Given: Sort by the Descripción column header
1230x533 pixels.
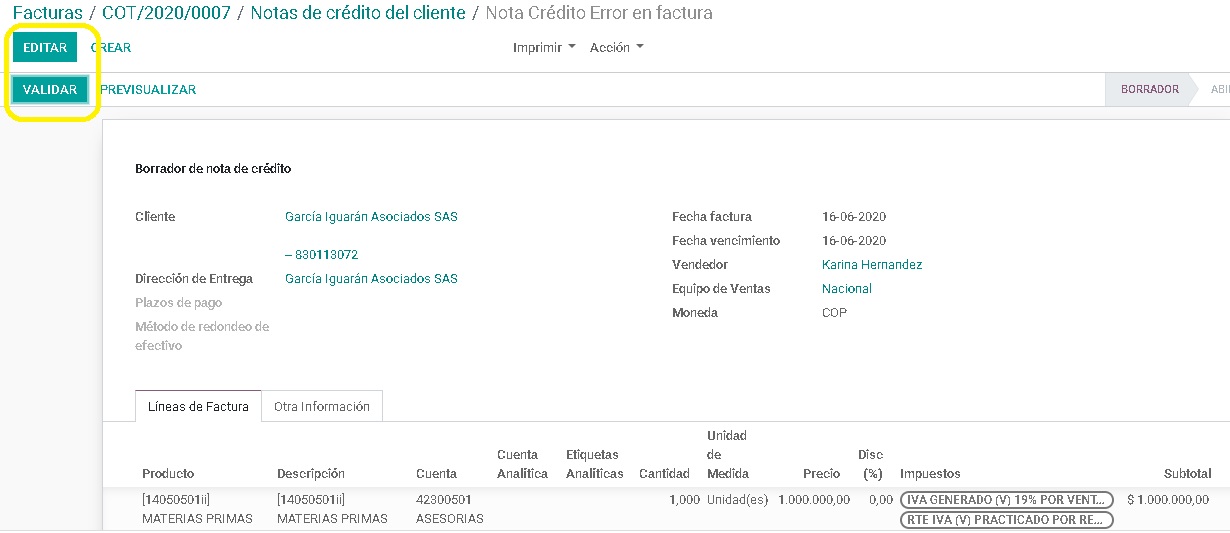Looking at the screenshot, I should [x=311, y=473].
